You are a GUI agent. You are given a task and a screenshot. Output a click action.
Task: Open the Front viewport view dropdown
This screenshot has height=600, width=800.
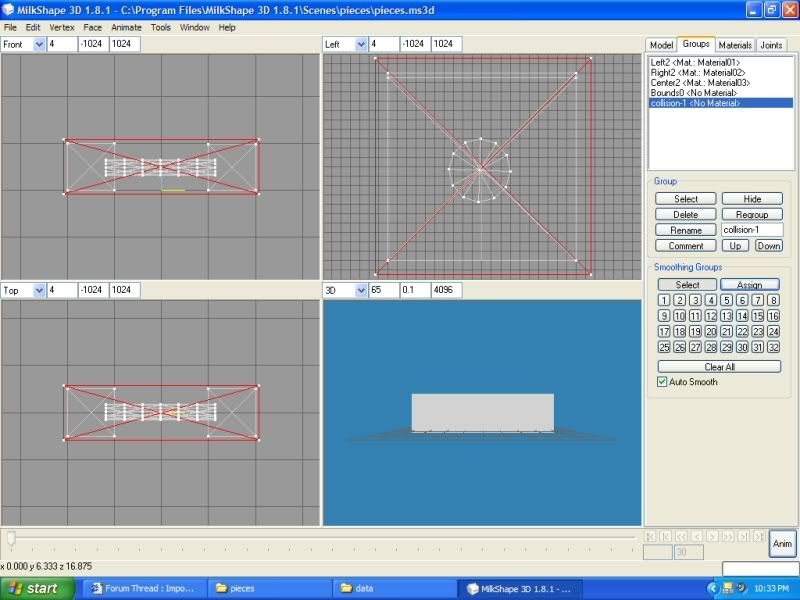39,44
